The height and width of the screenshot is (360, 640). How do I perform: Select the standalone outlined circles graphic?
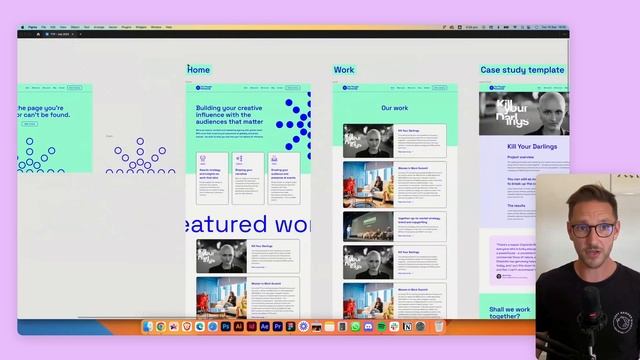(x=140, y=156)
